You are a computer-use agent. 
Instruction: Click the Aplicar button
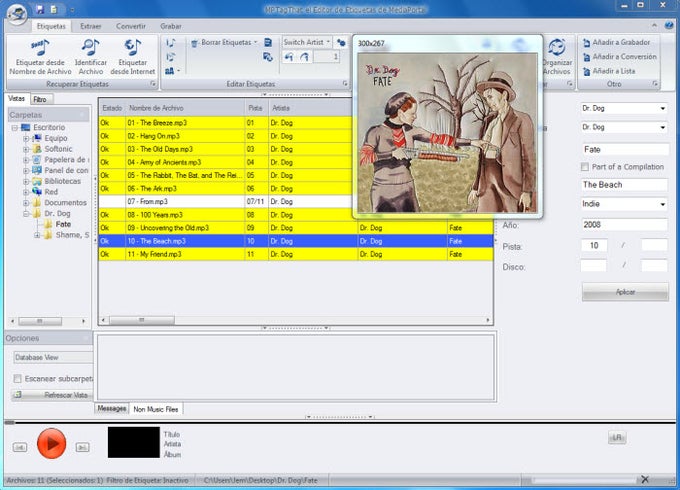[x=625, y=292]
